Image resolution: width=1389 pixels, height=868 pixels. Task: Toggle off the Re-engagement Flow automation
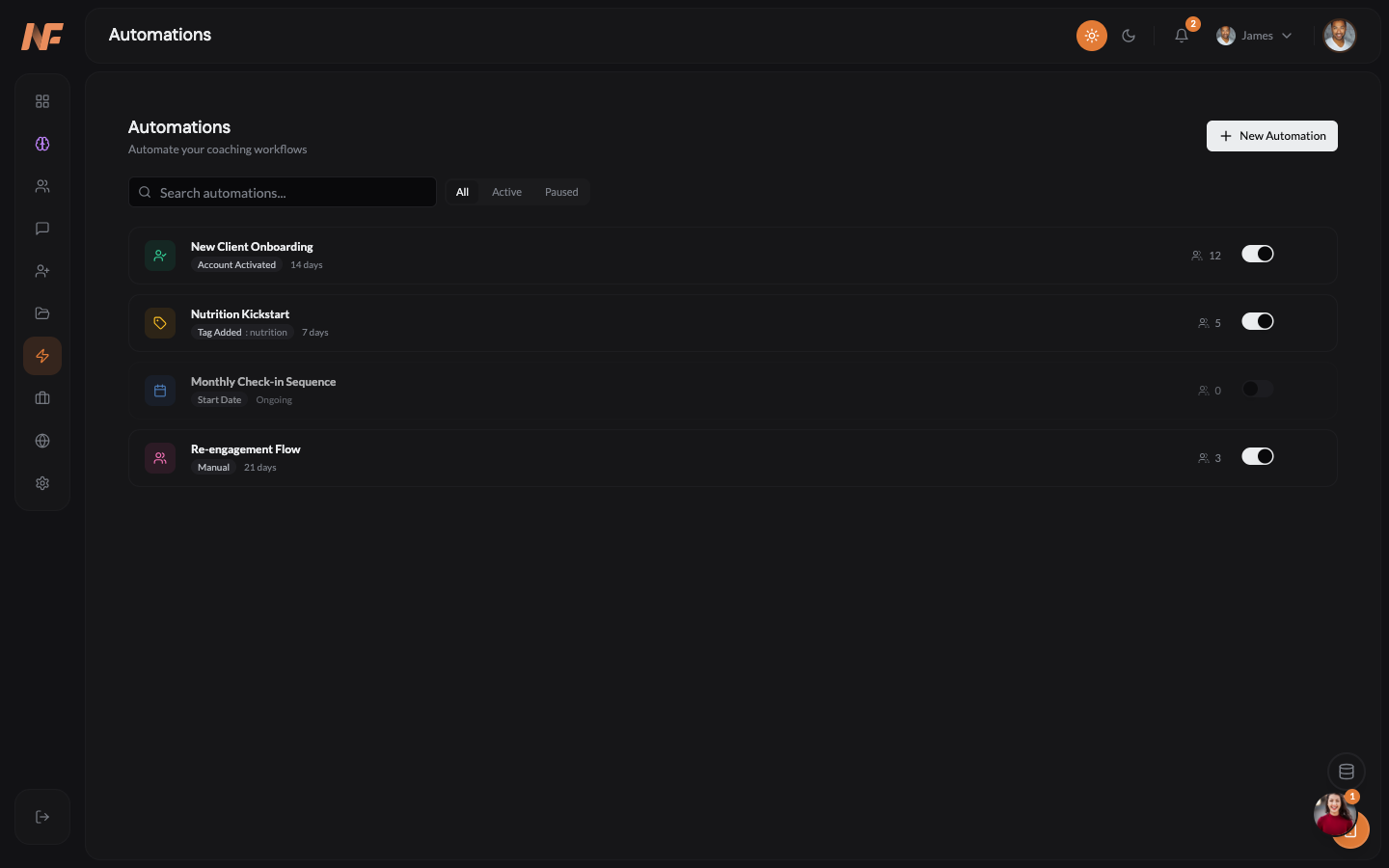[x=1258, y=456]
